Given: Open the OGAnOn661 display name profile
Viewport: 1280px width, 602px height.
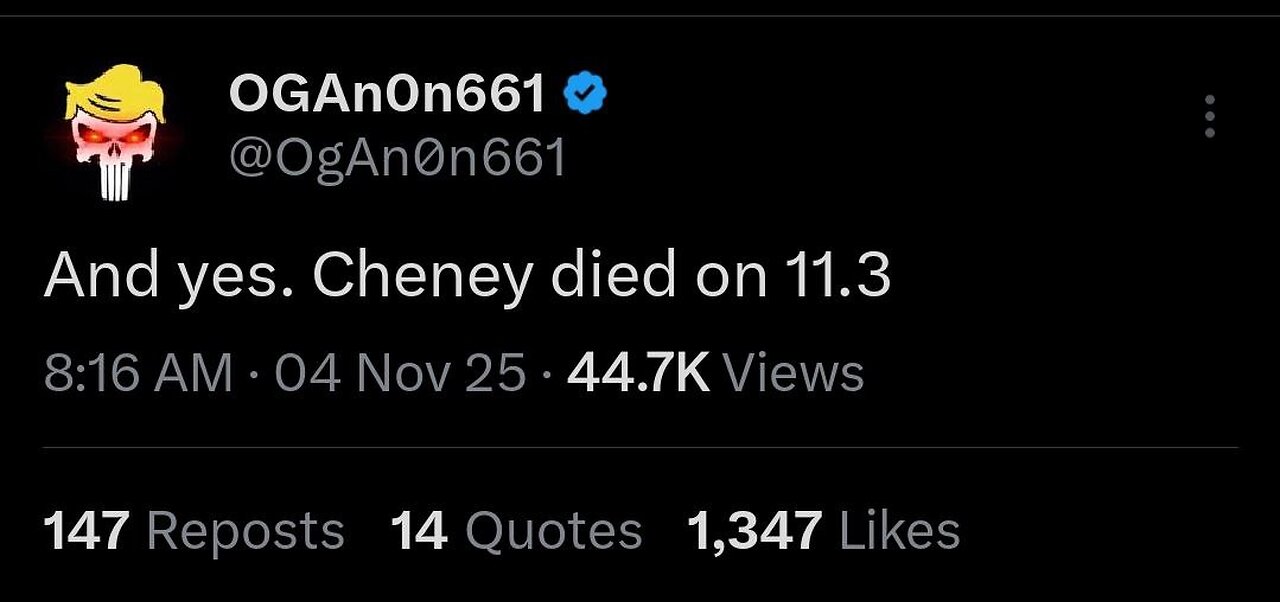Looking at the screenshot, I should click(x=388, y=95).
